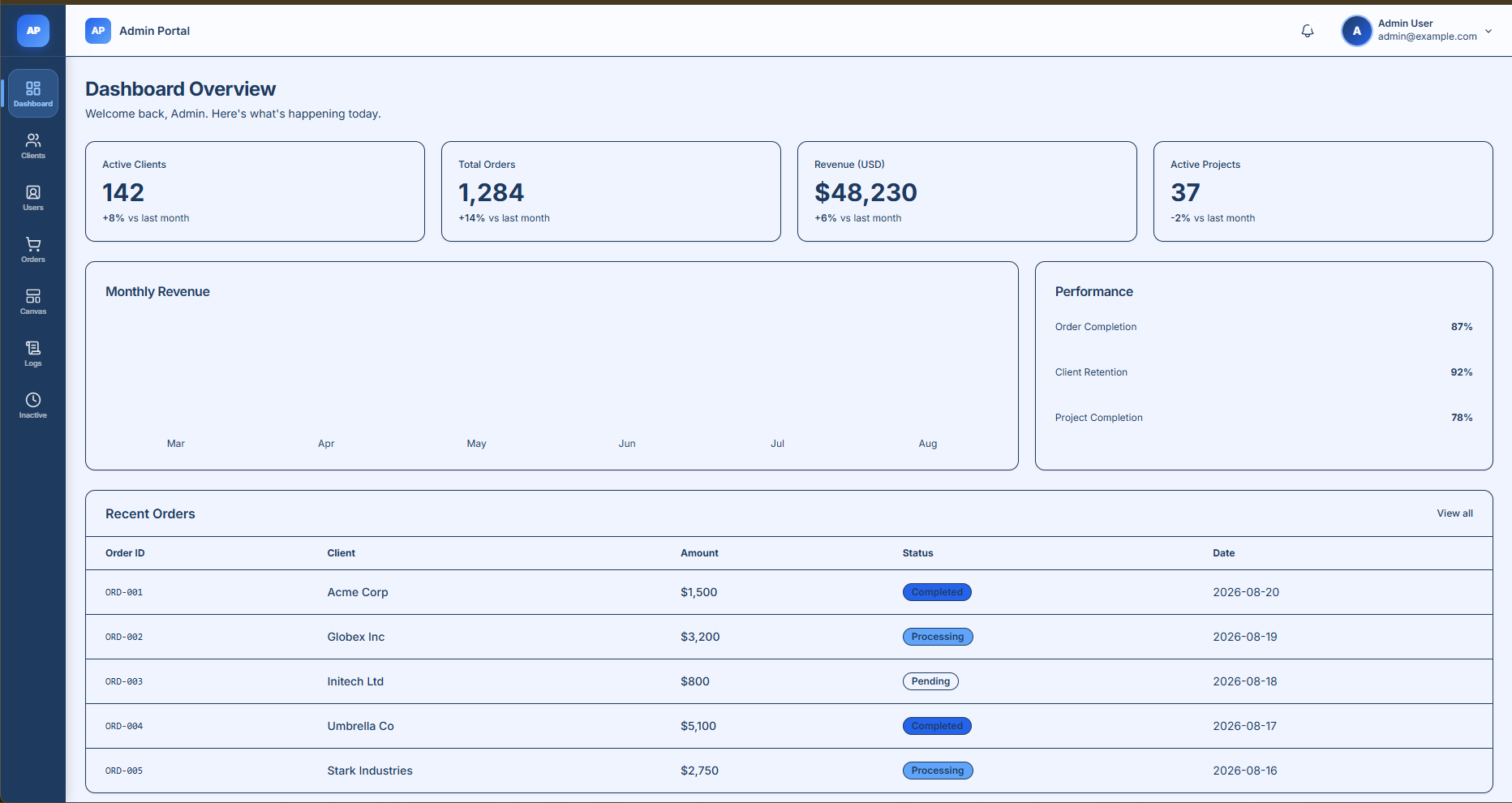Click the Client Retention performance label

[x=1091, y=372]
